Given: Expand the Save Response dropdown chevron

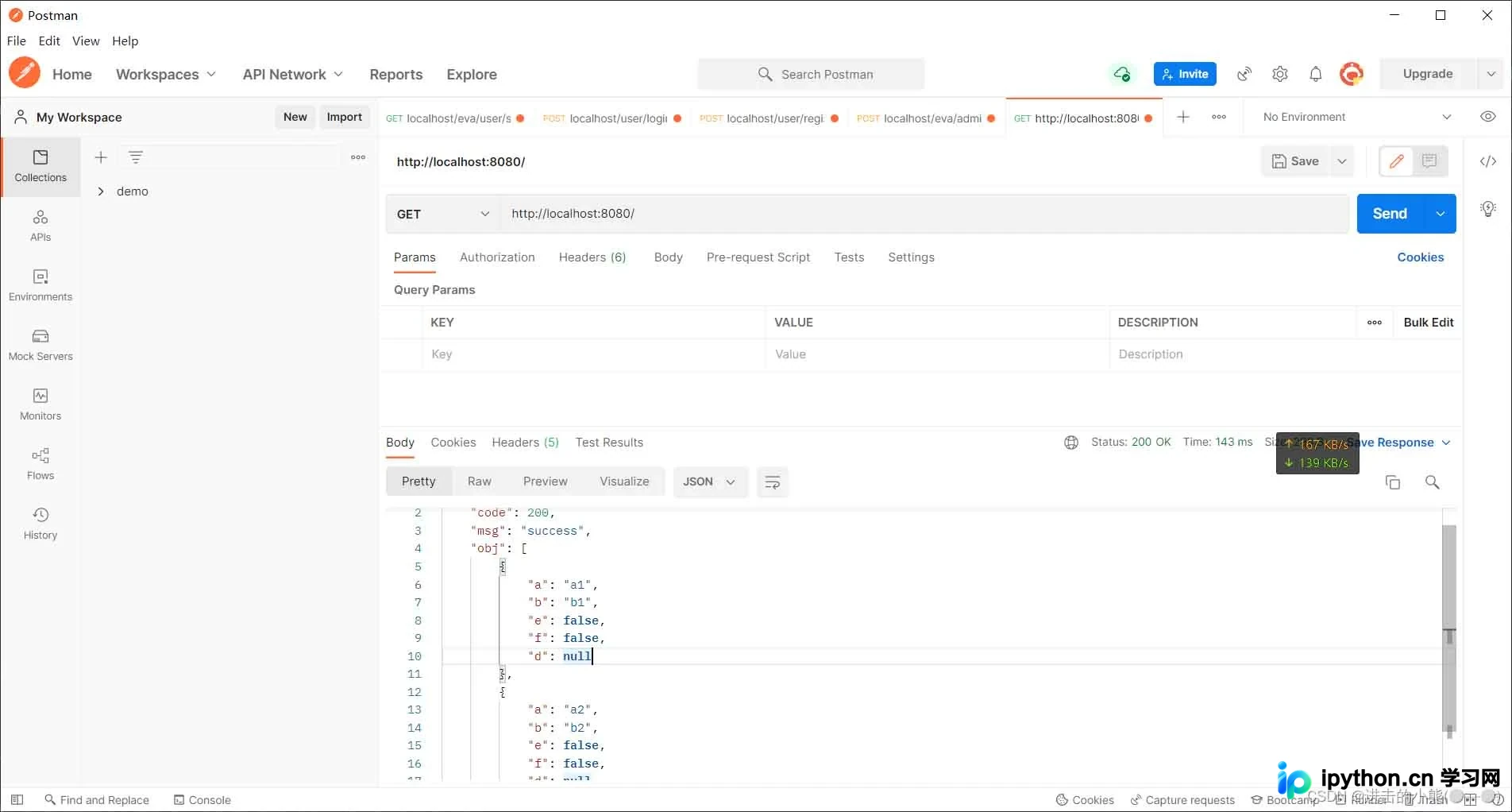Looking at the screenshot, I should (x=1446, y=443).
